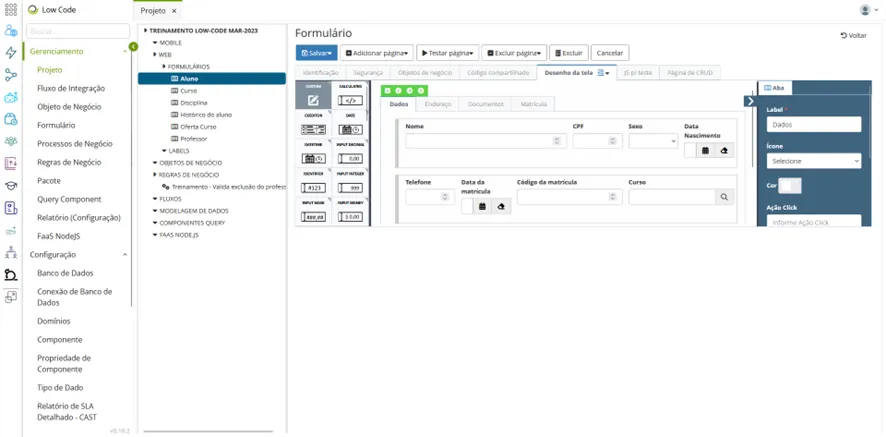Open the Salvar dropdown button
This screenshot has height=437, width=886.
pyautogui.click(x=316, y=53)
